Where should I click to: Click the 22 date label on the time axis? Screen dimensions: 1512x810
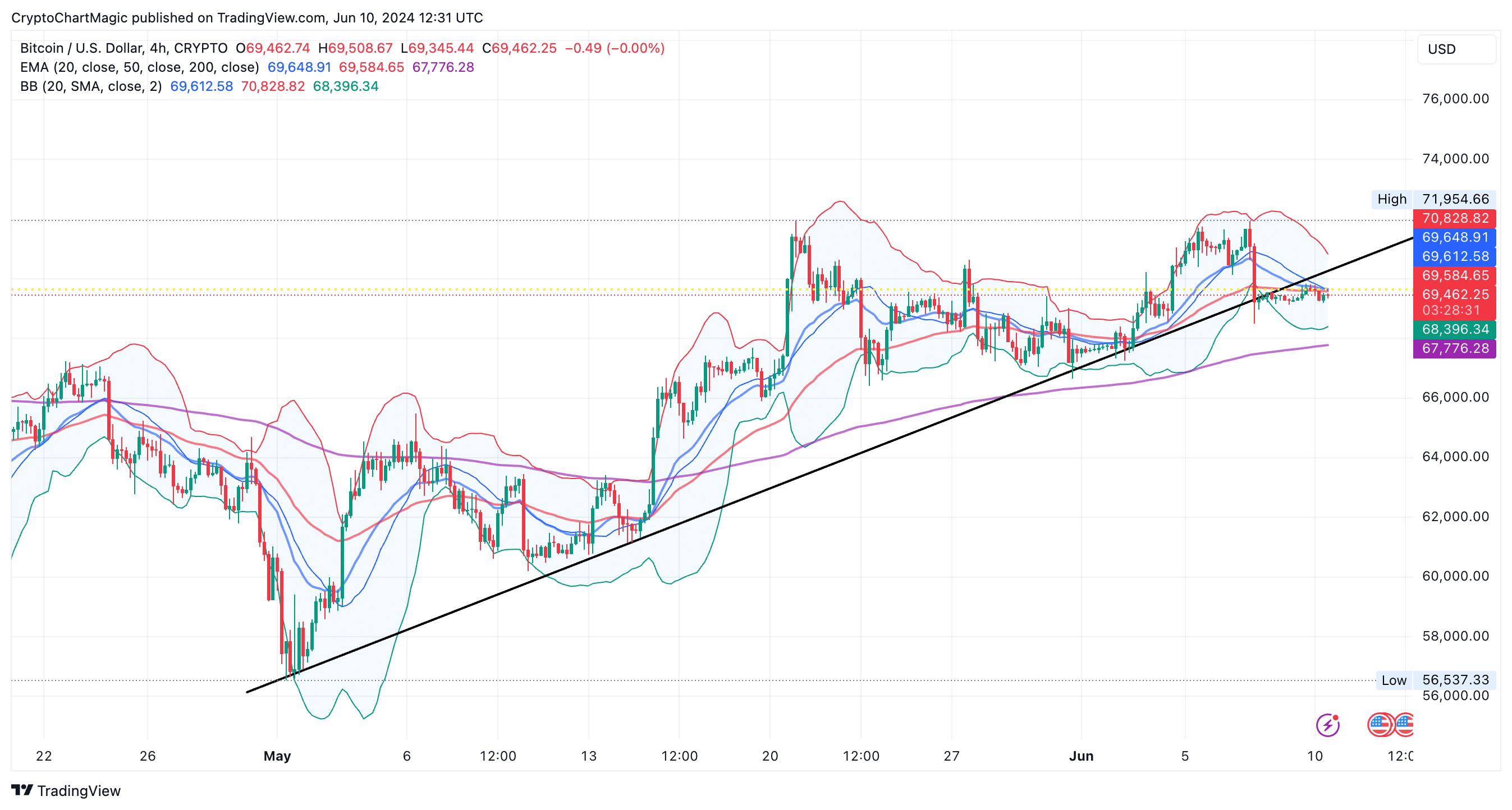click(44, 756)
